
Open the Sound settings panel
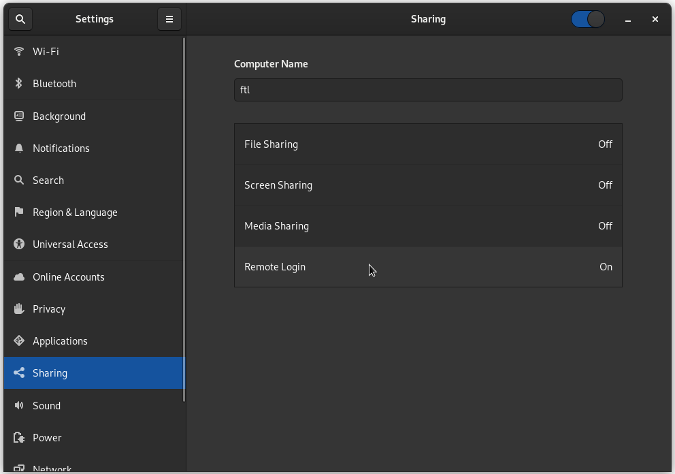(x=46, y=406)
